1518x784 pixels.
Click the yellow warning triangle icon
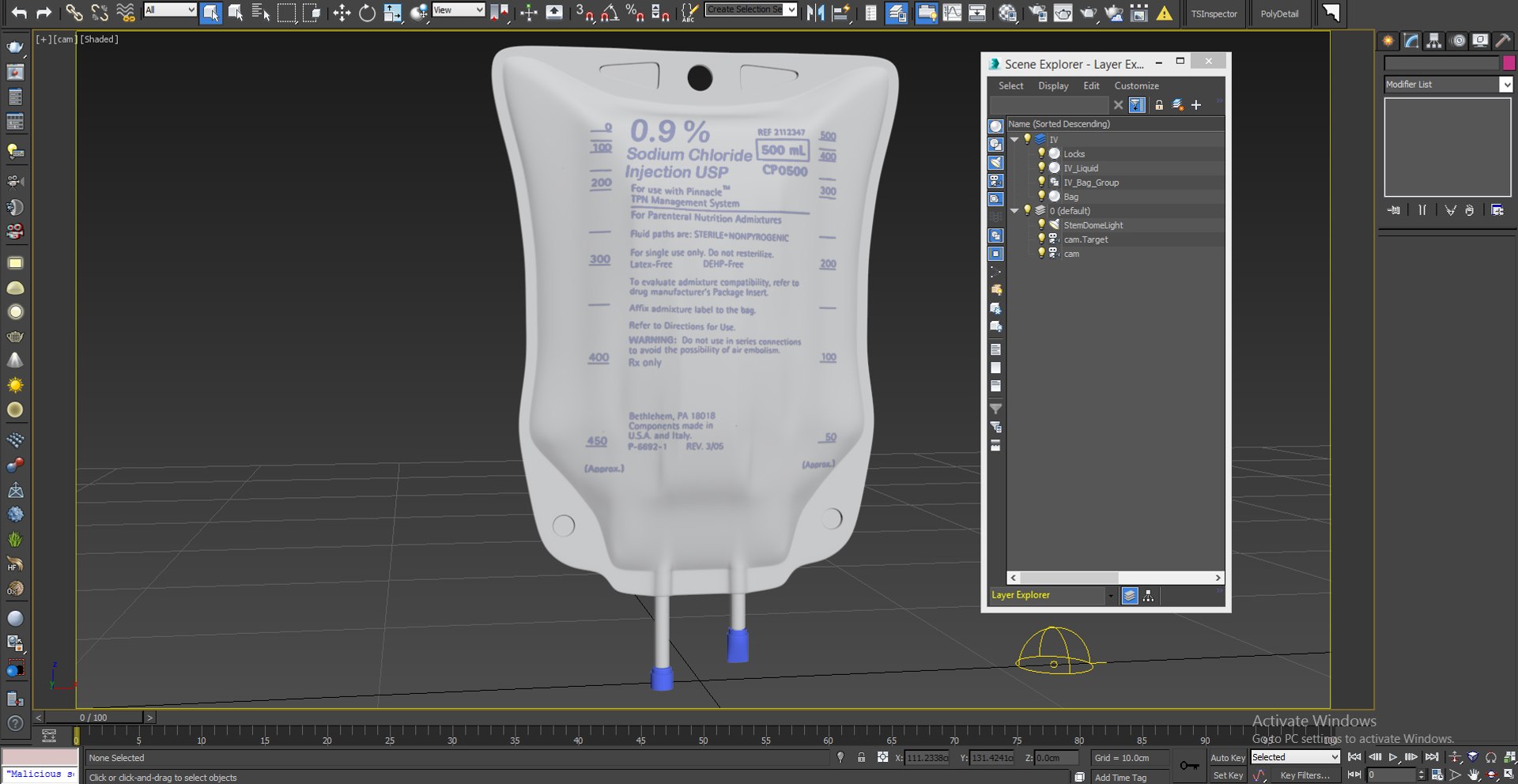pyautogui.click(x=1165, y=13)
